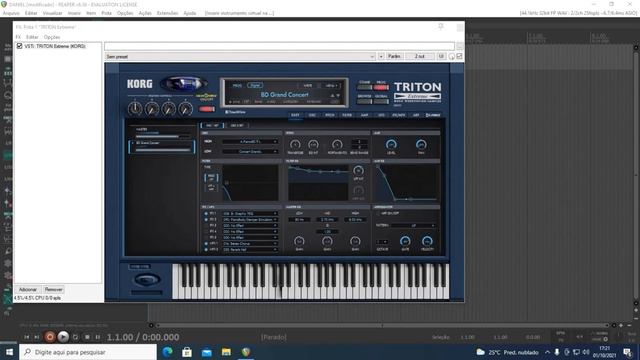Click the joystick below the keyboard panel

(x=147, y=280)
